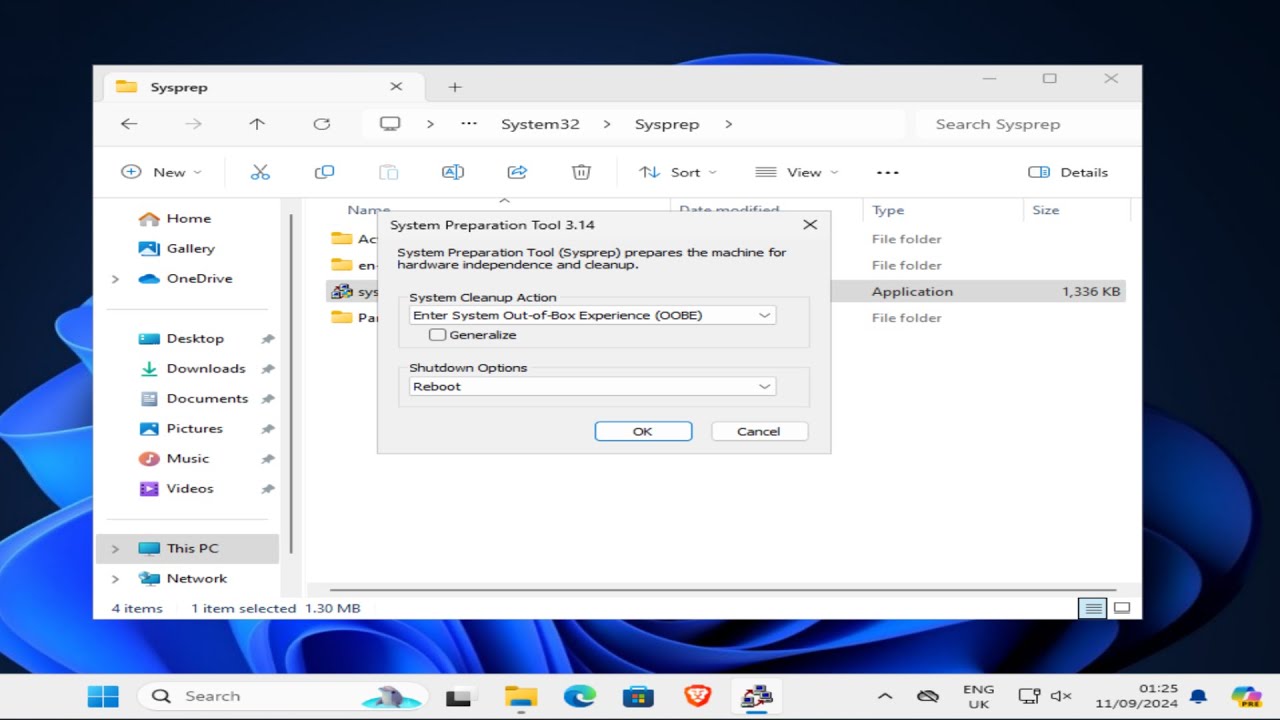Open Home in the navigation pane
The image size is (1280, 720).
(188, 218)
